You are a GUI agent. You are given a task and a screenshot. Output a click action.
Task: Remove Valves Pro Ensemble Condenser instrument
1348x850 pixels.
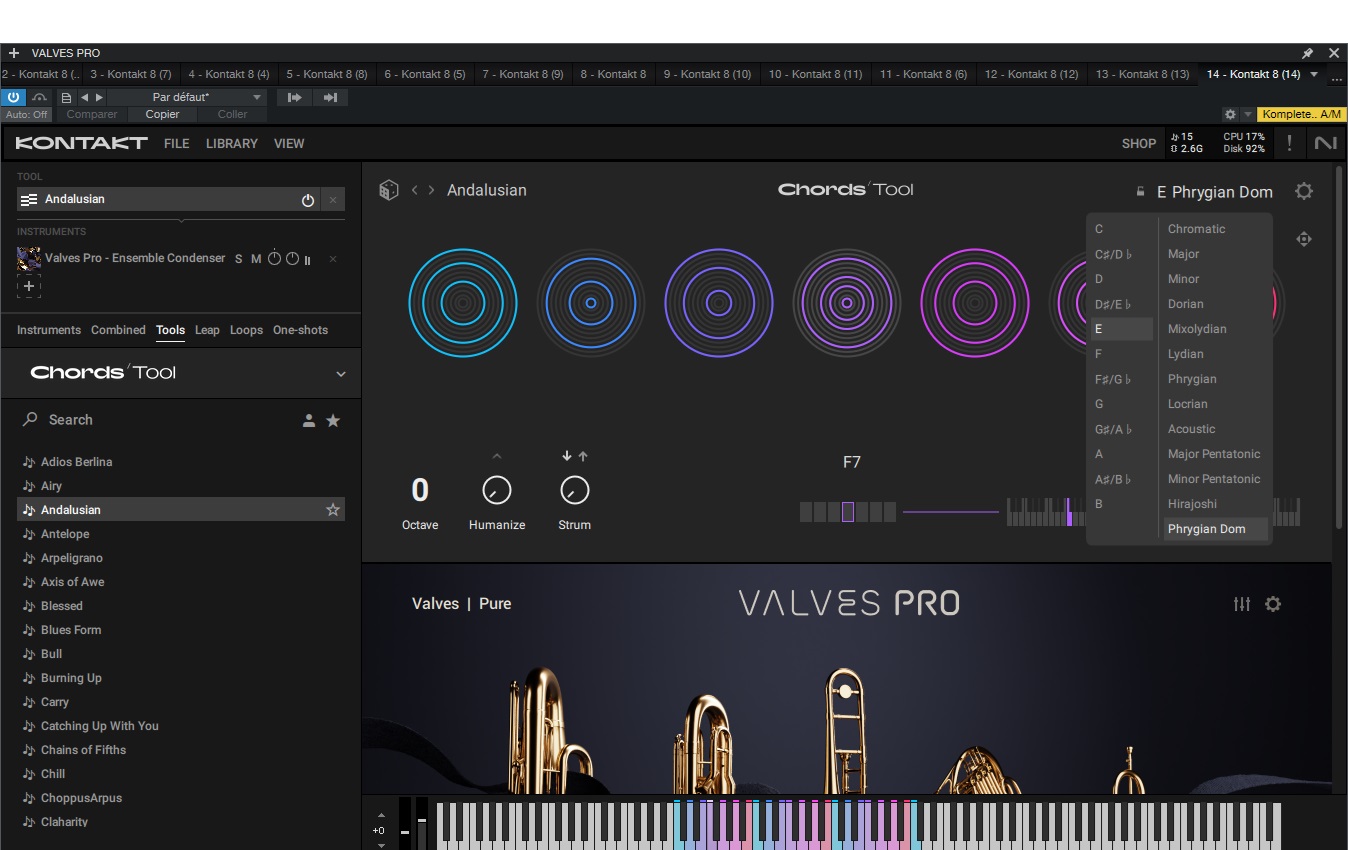click(x=333, y=259)
